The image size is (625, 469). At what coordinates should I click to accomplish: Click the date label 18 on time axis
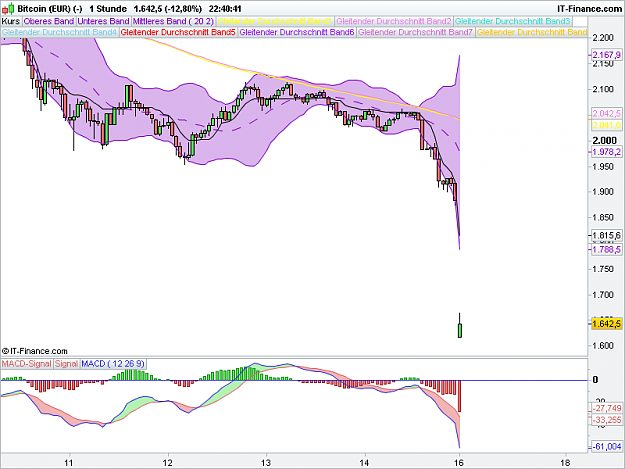565,463
